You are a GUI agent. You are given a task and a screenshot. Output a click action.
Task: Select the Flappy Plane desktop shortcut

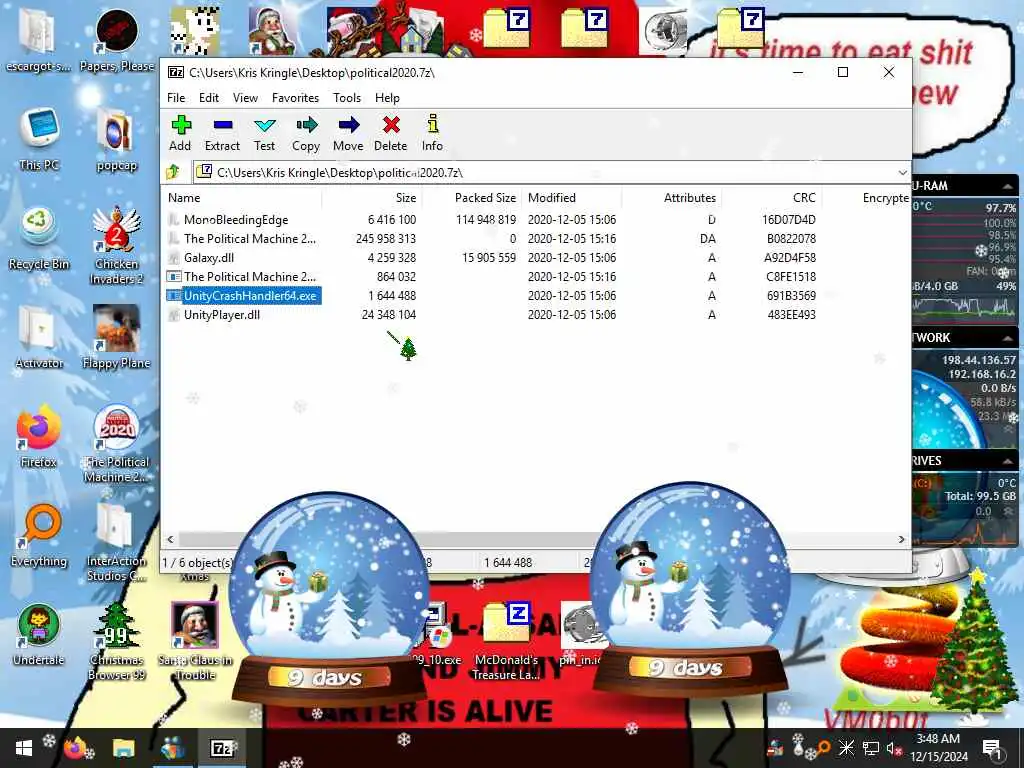coord(117,338)
